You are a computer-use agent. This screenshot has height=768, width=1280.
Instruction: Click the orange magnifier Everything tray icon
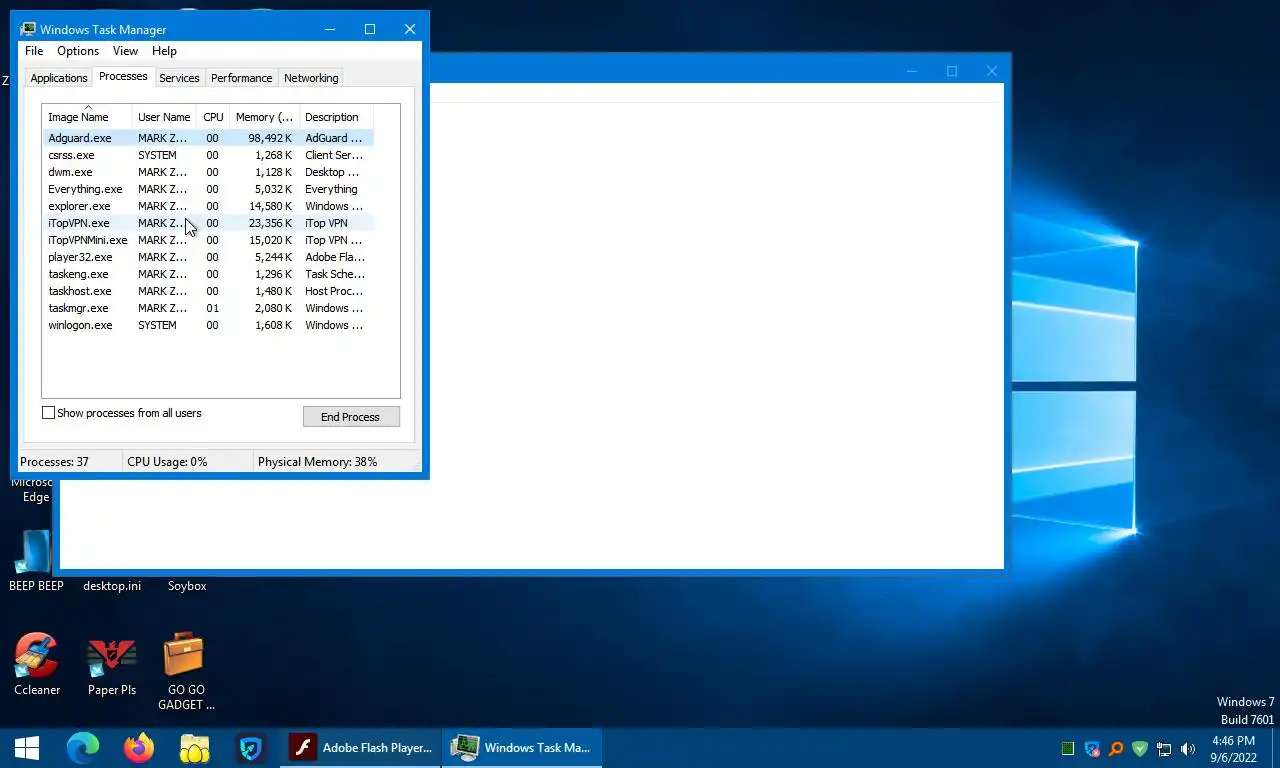[1116, 748]
